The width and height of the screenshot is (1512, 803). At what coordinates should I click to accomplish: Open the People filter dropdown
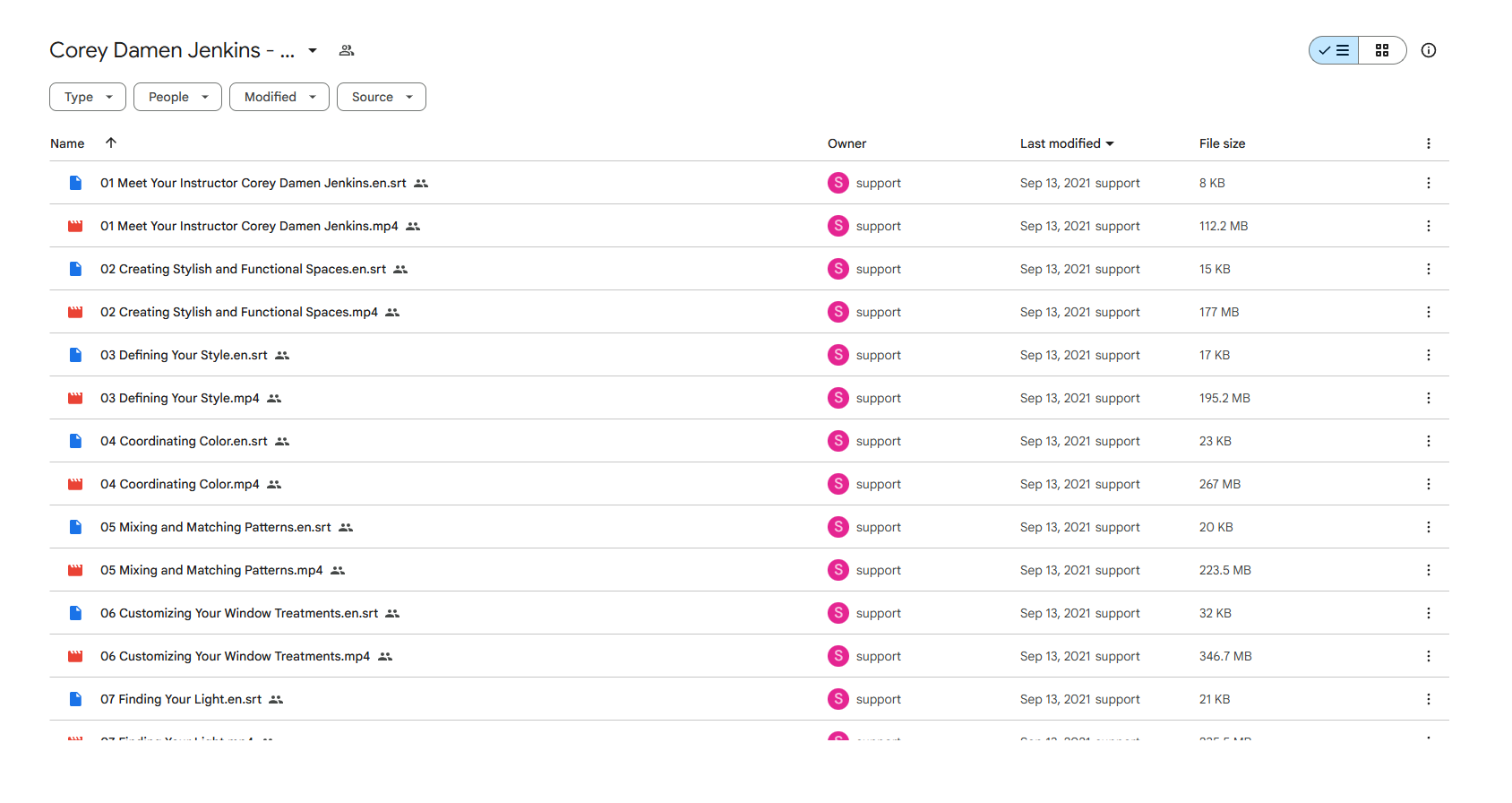click(x=177, y=97)
